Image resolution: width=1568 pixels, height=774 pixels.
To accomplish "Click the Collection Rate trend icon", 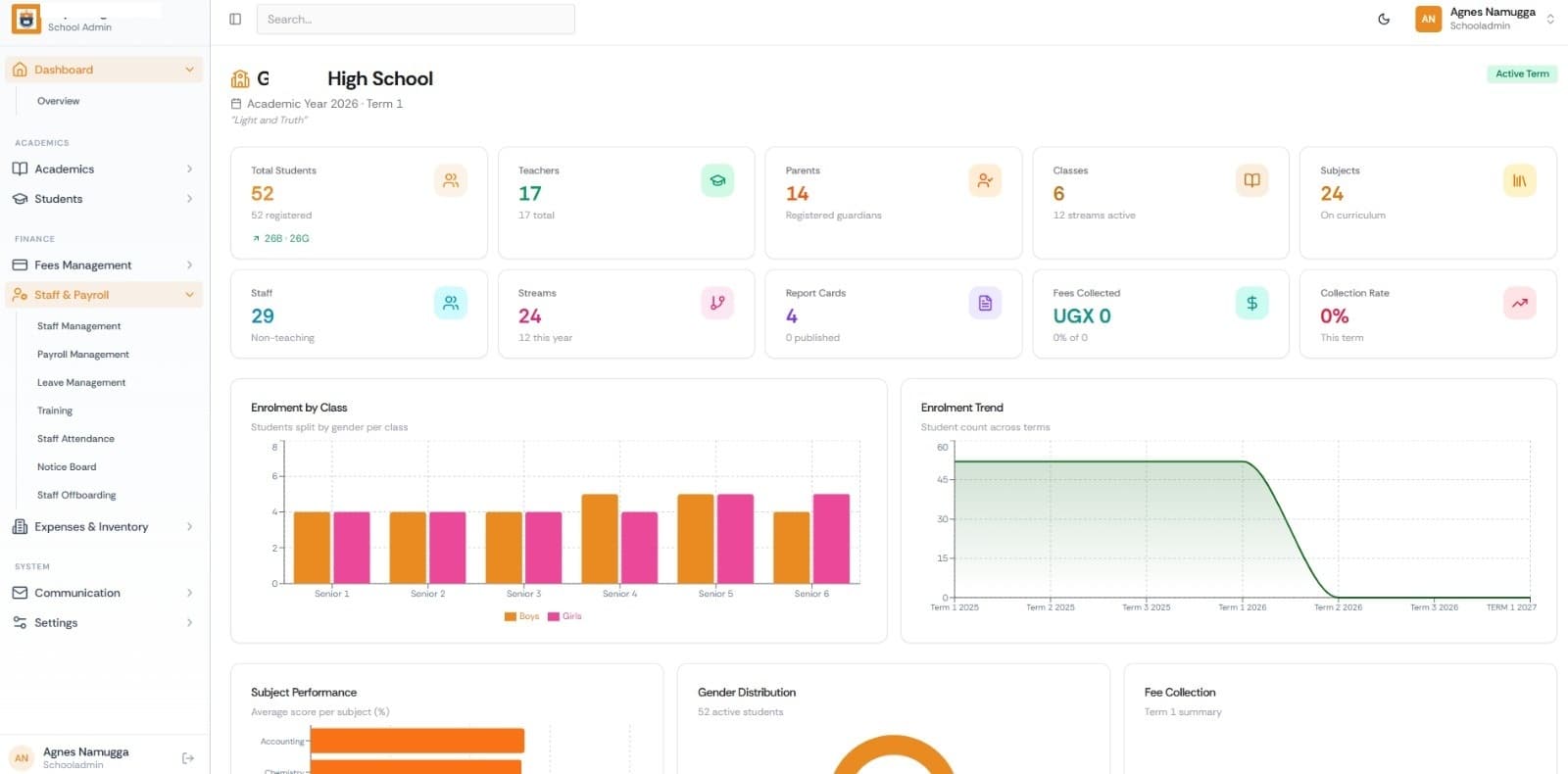I will click(1519, 304).
